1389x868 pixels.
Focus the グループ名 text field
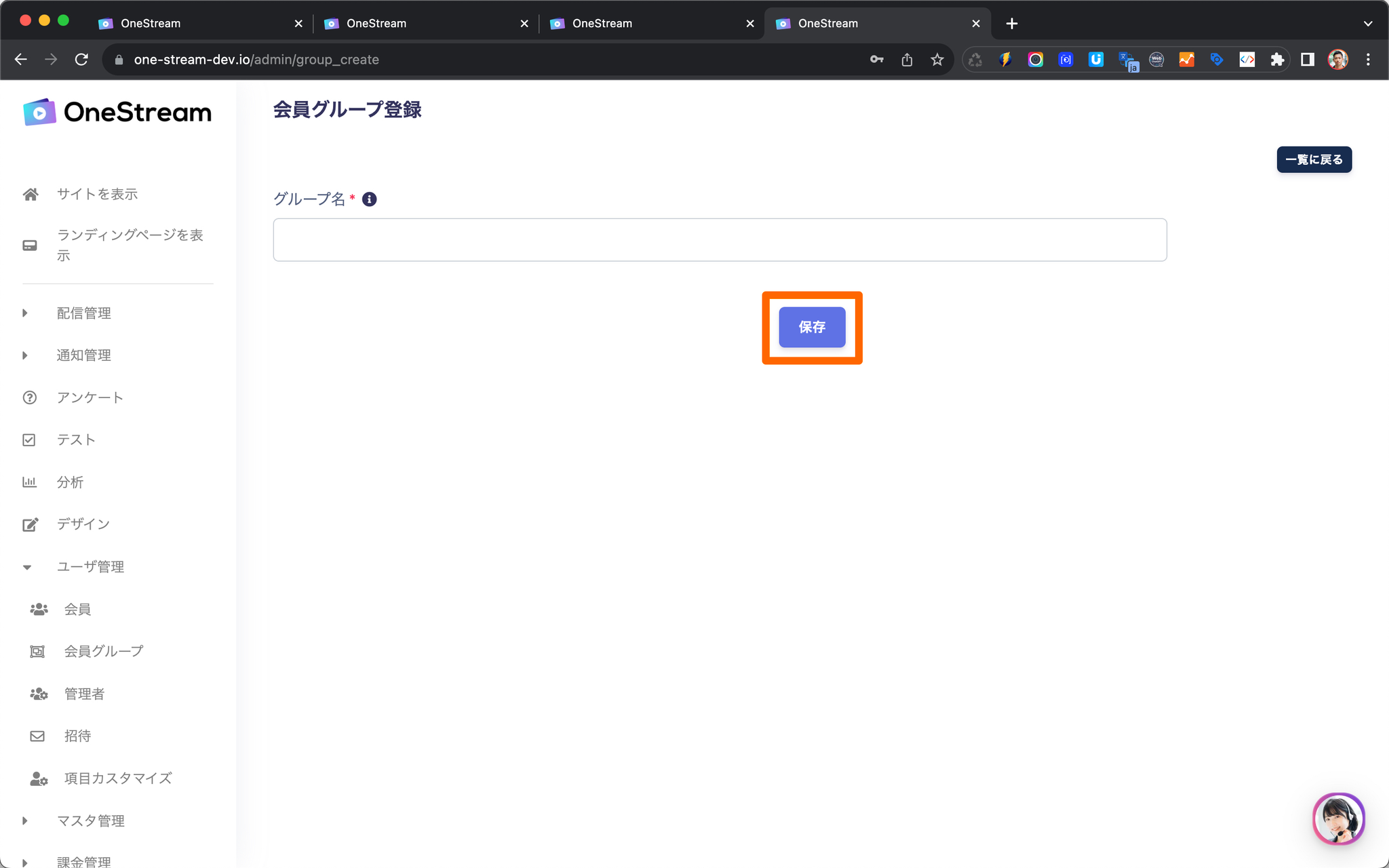point(720,239)
